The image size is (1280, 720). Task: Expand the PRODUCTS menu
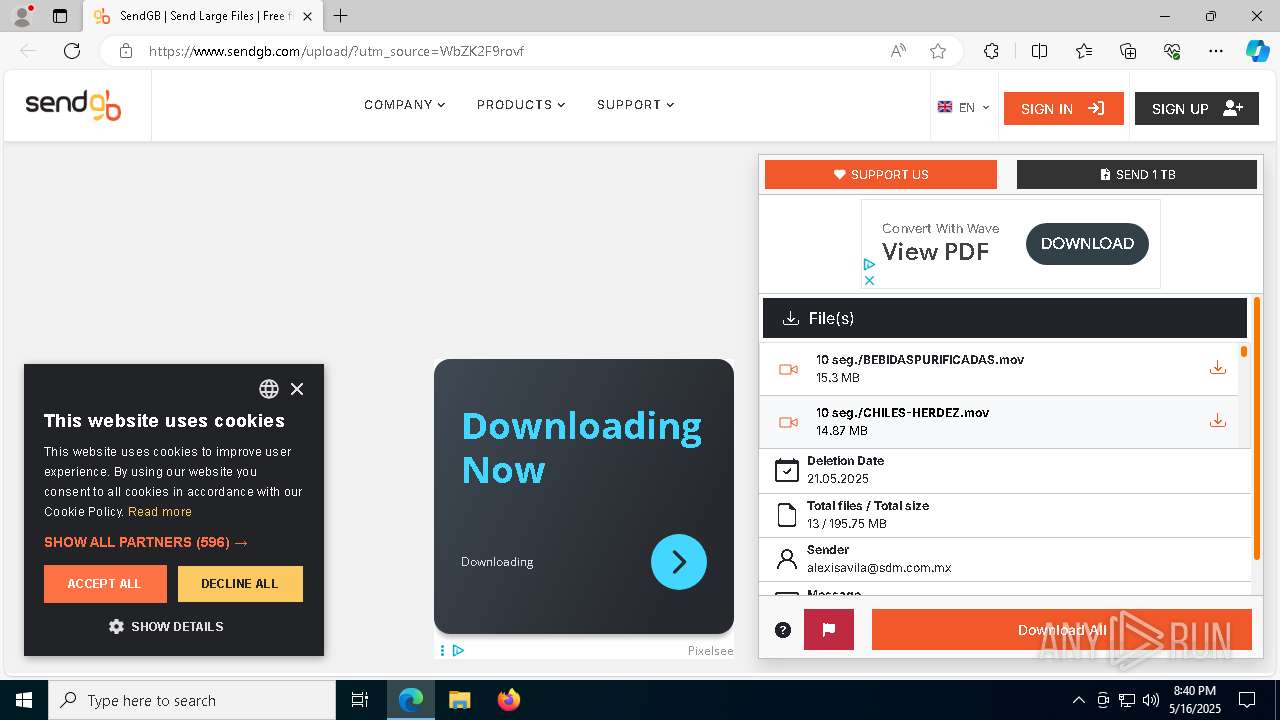521,105
